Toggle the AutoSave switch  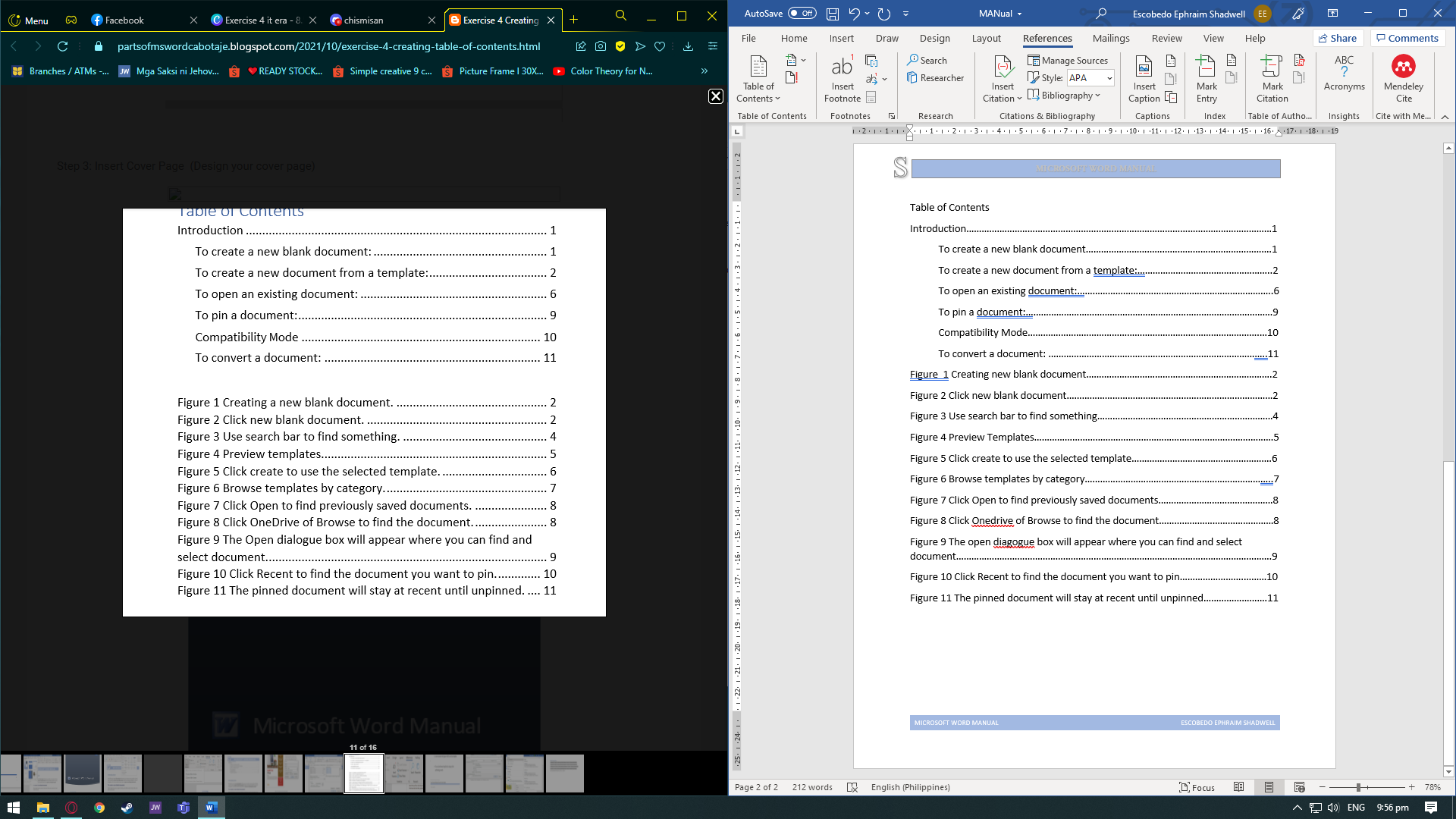tap(802, 13)
